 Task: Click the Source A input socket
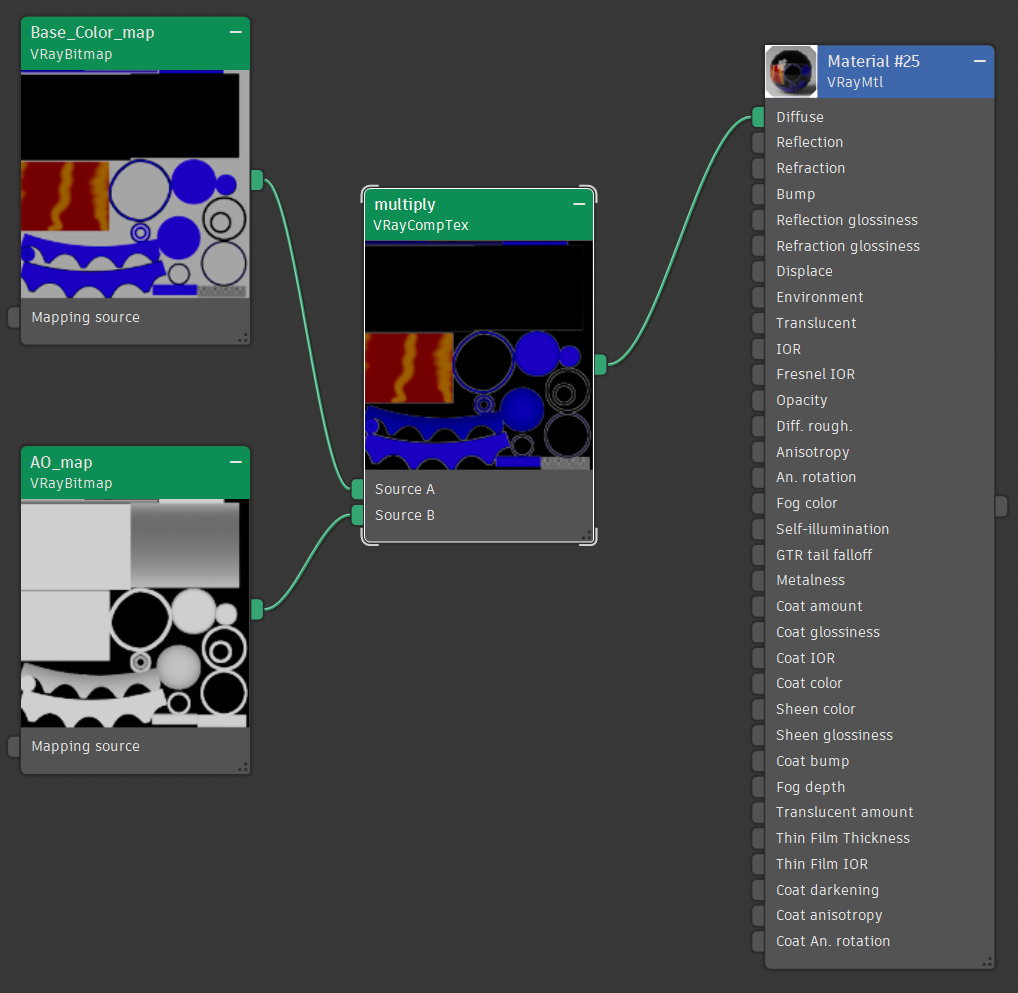(358, 489)
